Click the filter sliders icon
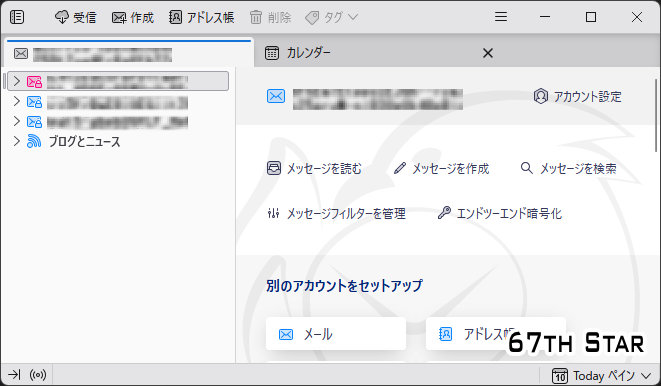Screen dimensions: 661x386 point(274,213)
